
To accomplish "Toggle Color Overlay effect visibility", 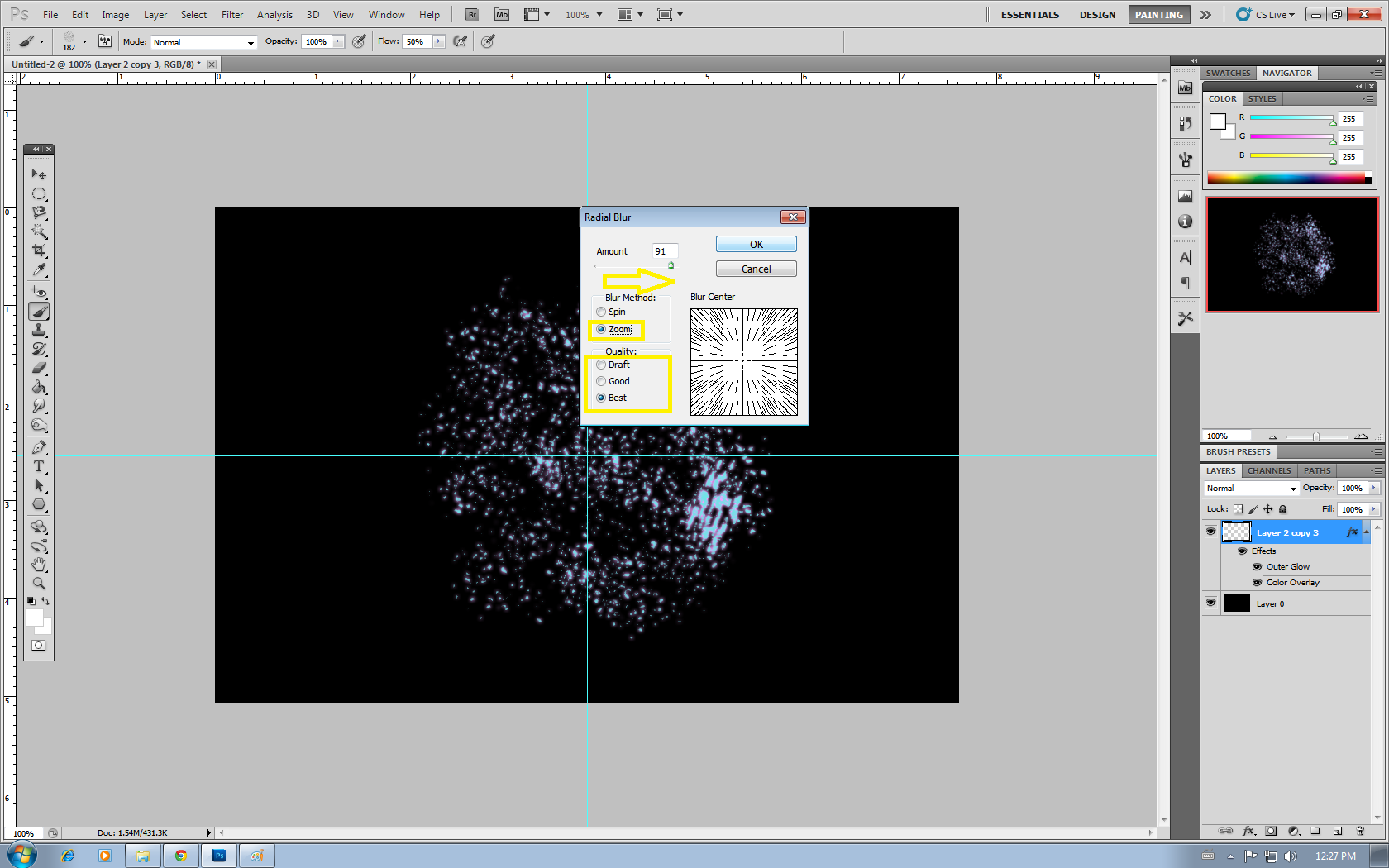I will [1257, 583].
